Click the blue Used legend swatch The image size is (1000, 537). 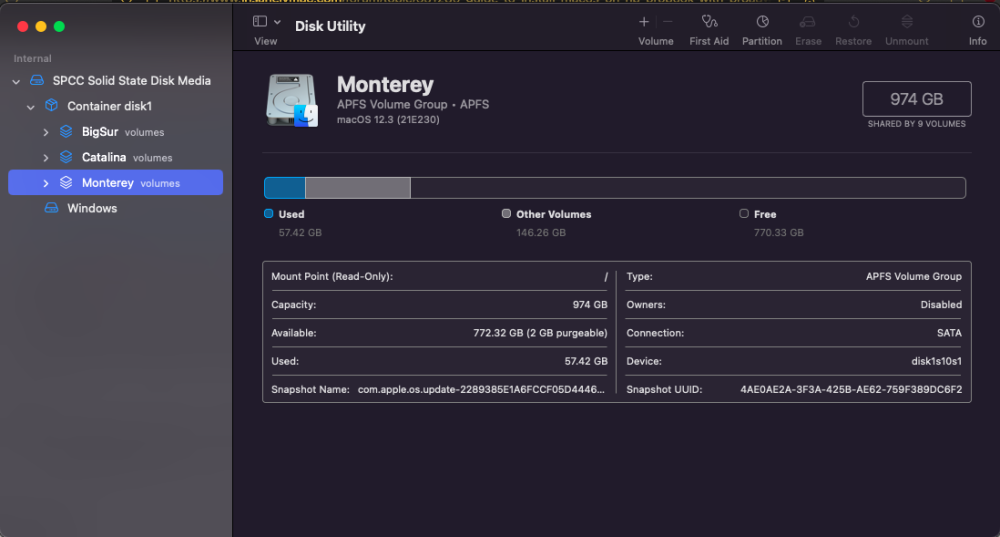coord(268,214)
